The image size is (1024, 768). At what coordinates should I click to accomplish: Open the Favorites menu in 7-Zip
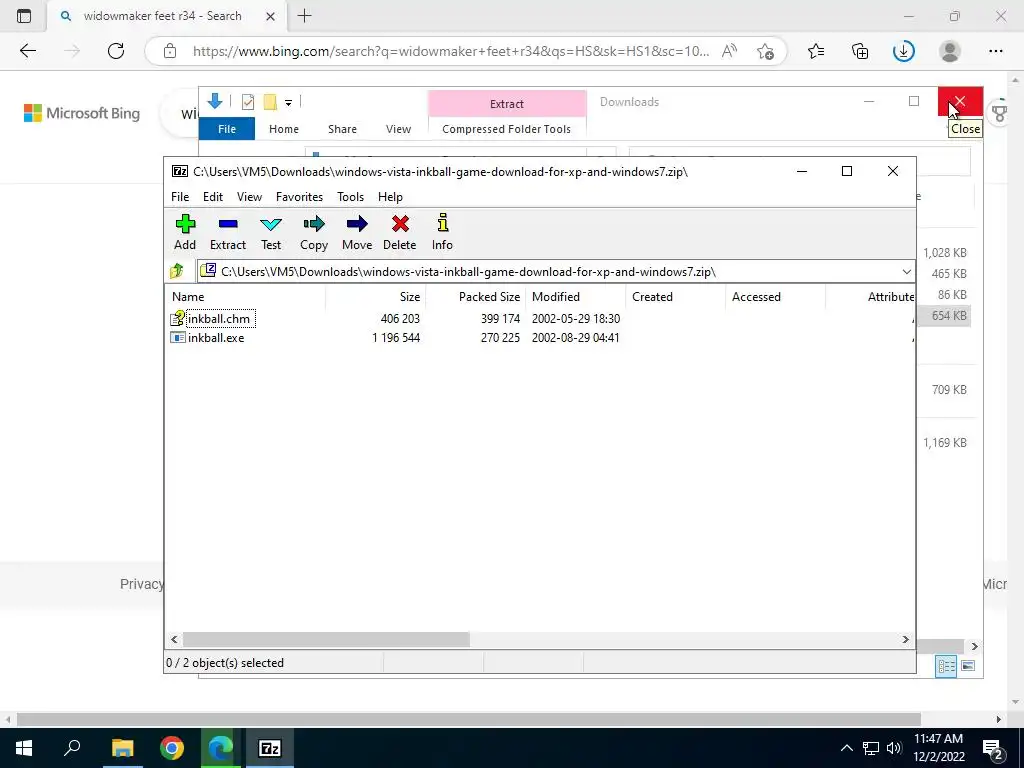[299, 197]
